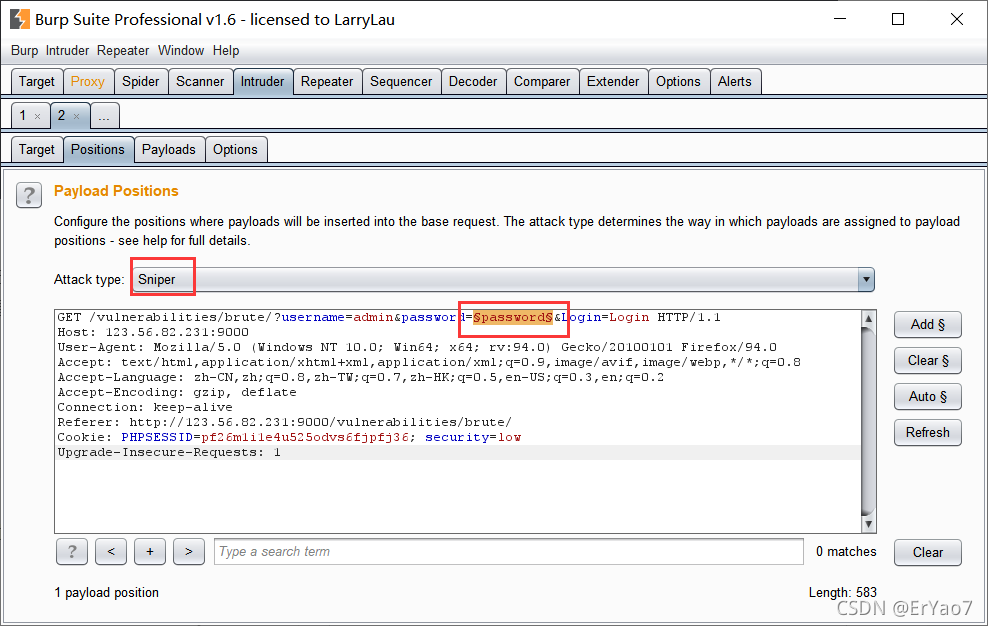The width and height of the screenshot is (988, 626).
Task: Switch to the Decoder tab
Action: 473,81
